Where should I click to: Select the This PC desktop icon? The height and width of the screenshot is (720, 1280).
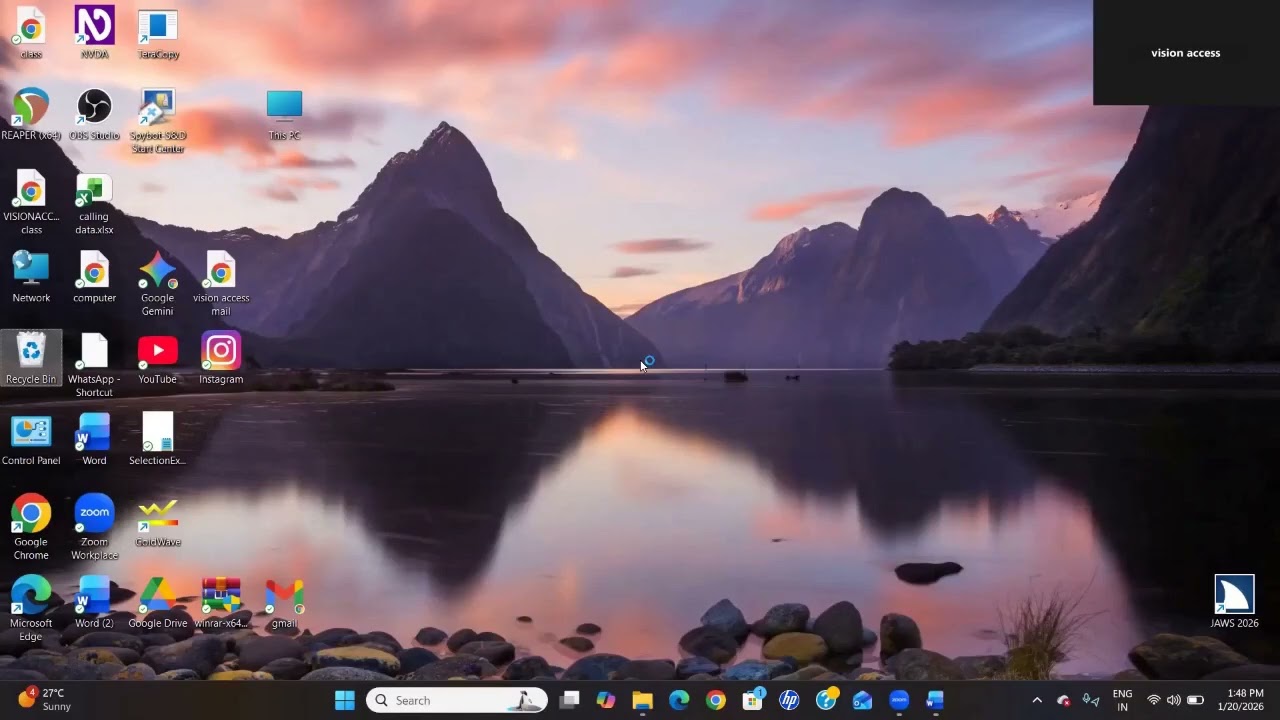coord(284,114)
